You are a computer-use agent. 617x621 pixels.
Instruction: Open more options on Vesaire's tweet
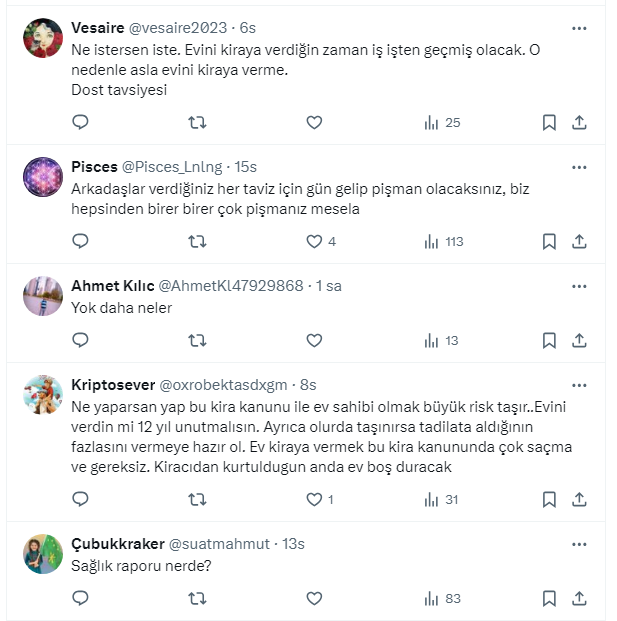point(579,28)
